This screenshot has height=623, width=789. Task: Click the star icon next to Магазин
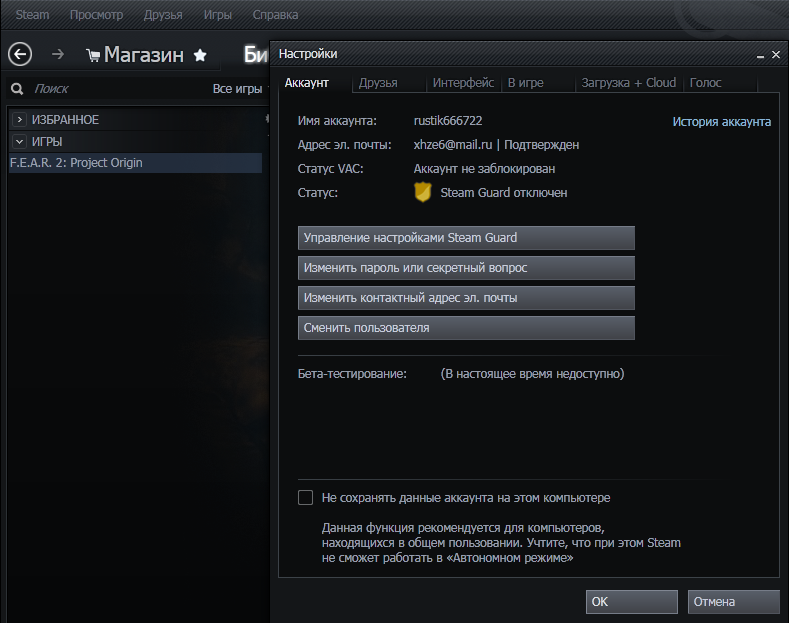point(200,55)
